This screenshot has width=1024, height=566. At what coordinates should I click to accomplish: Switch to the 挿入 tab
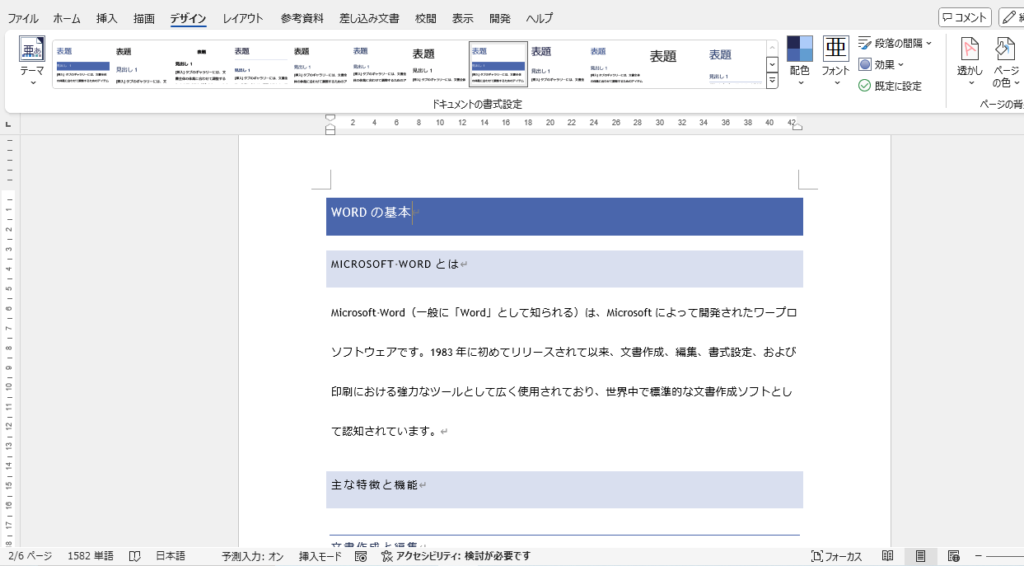[x=106, y=18]
